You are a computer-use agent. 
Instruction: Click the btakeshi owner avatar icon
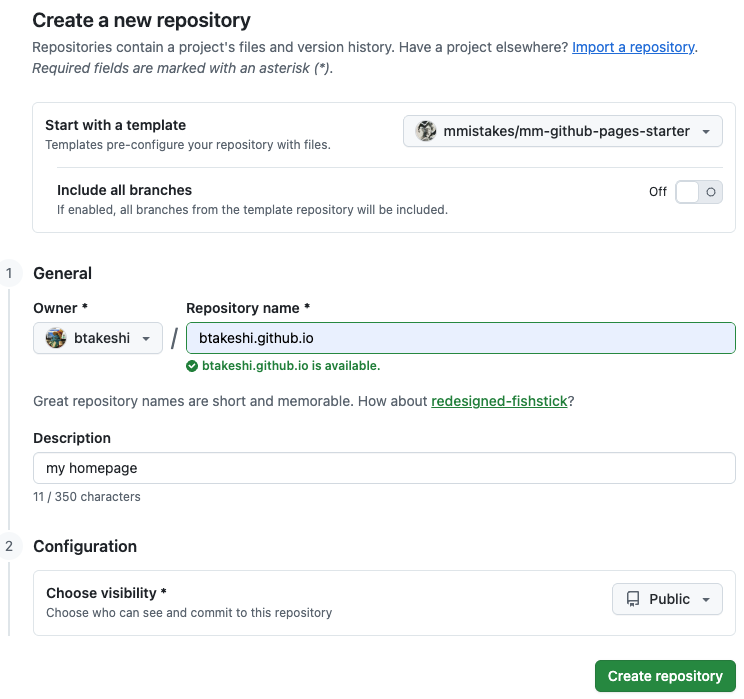click(x=56, y=338)
